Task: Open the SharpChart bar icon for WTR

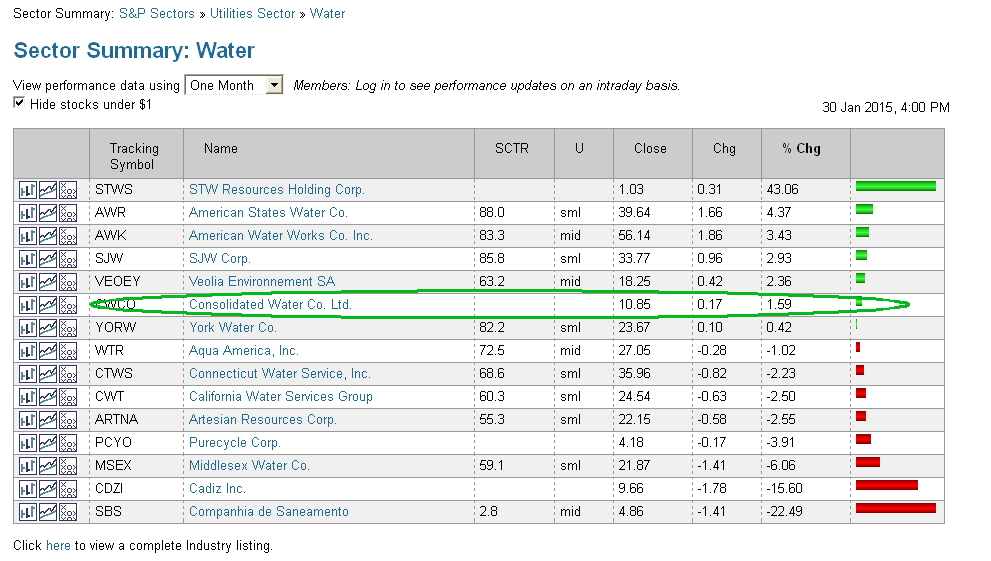Action: tap(28, 351)
